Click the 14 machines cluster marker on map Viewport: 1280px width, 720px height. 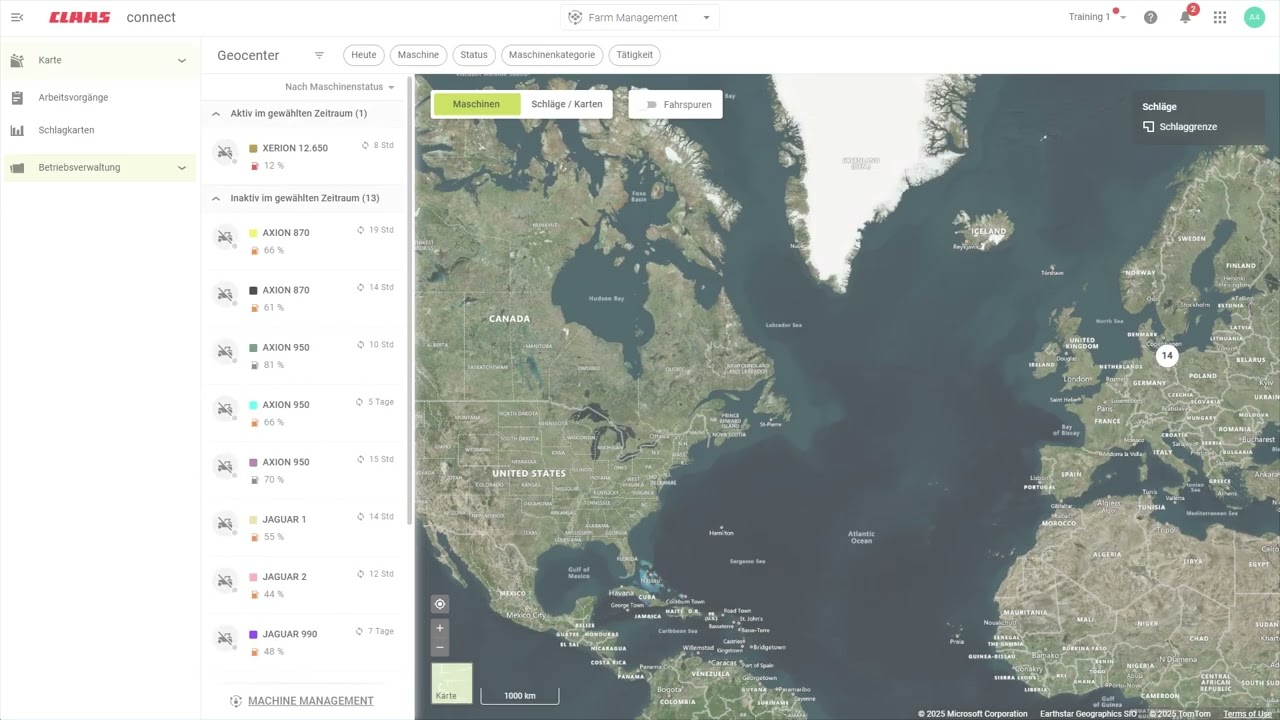[1167, 355]
